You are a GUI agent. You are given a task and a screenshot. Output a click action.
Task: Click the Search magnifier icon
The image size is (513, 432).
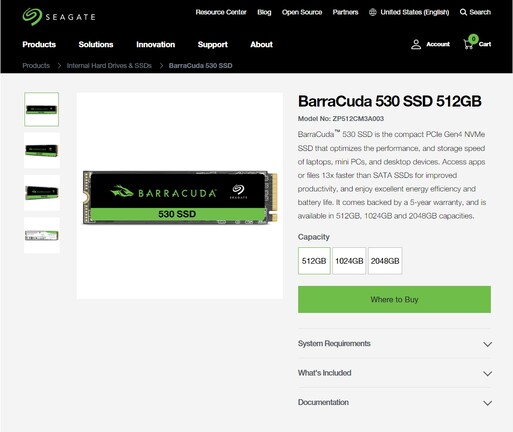point(463,12)
